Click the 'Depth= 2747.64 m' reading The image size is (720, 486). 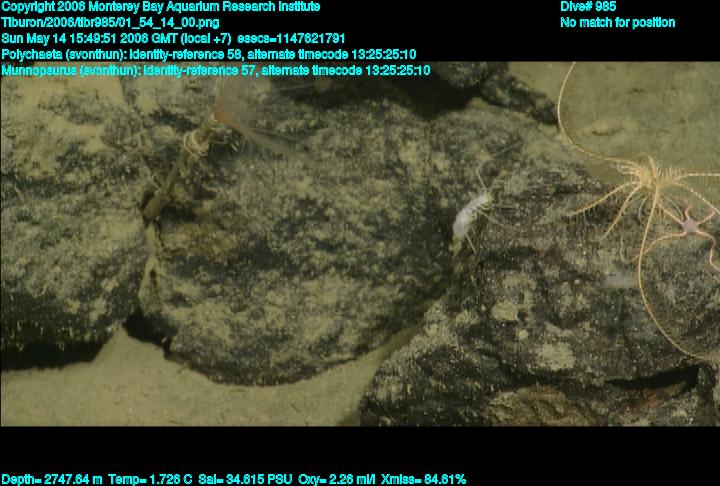52,480
